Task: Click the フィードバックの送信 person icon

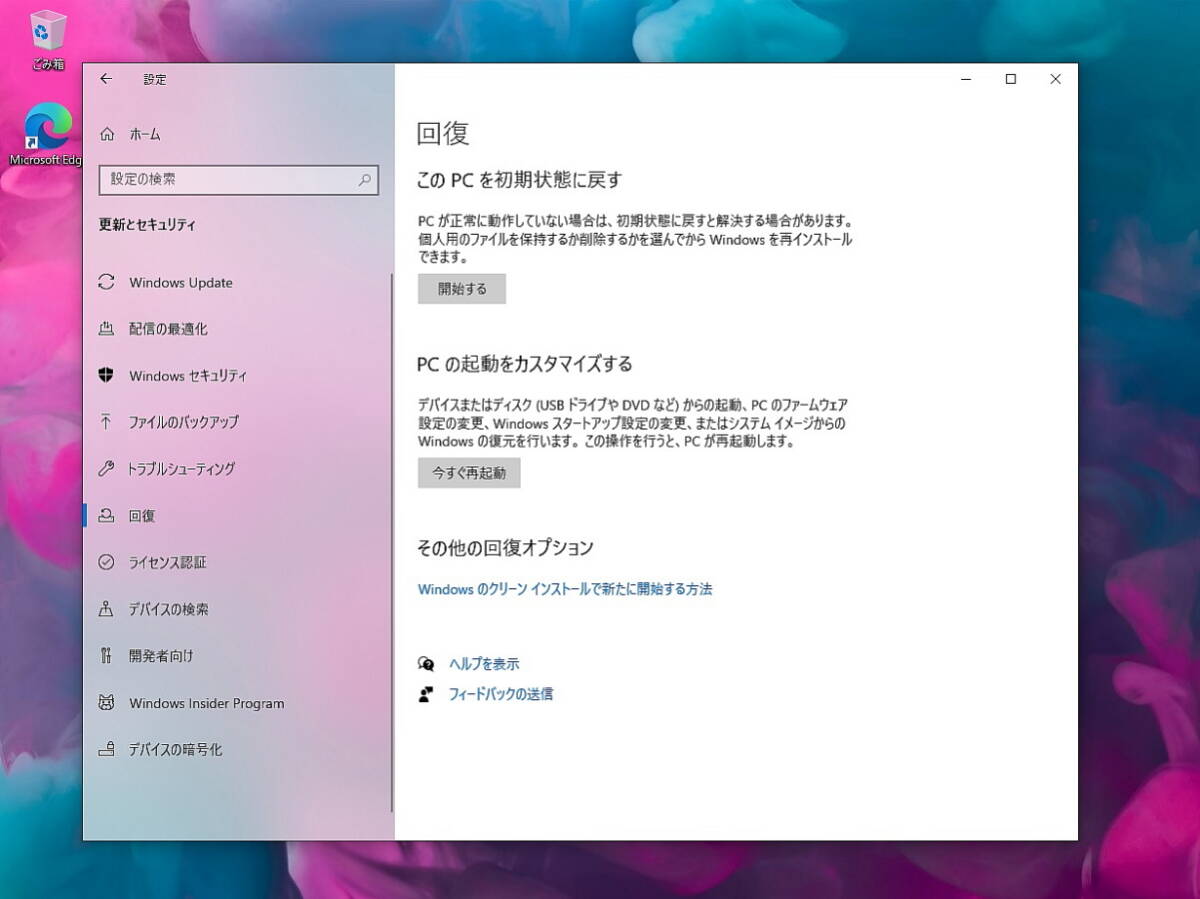Action: click(426, 694)
